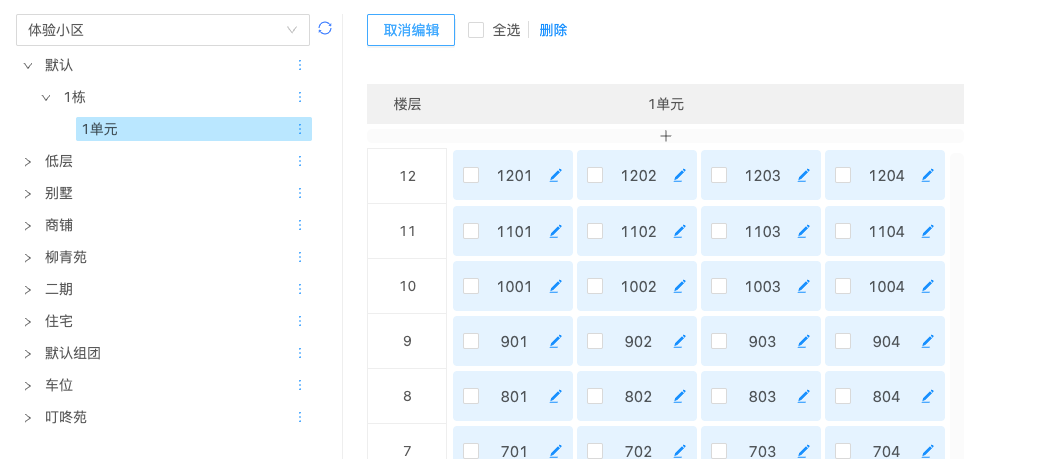Click the edit pencil for room 1201
1049x459 pixels.
point(556,176)
